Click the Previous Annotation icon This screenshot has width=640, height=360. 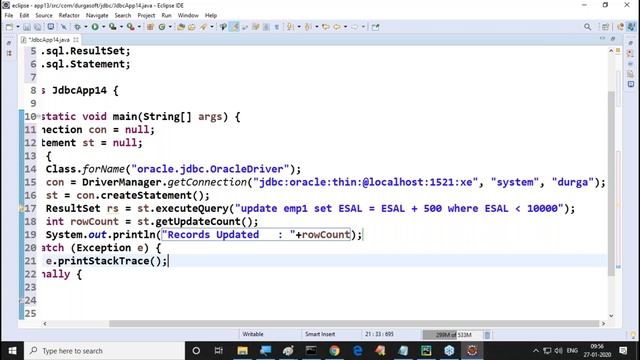click(x=308, y=27)
